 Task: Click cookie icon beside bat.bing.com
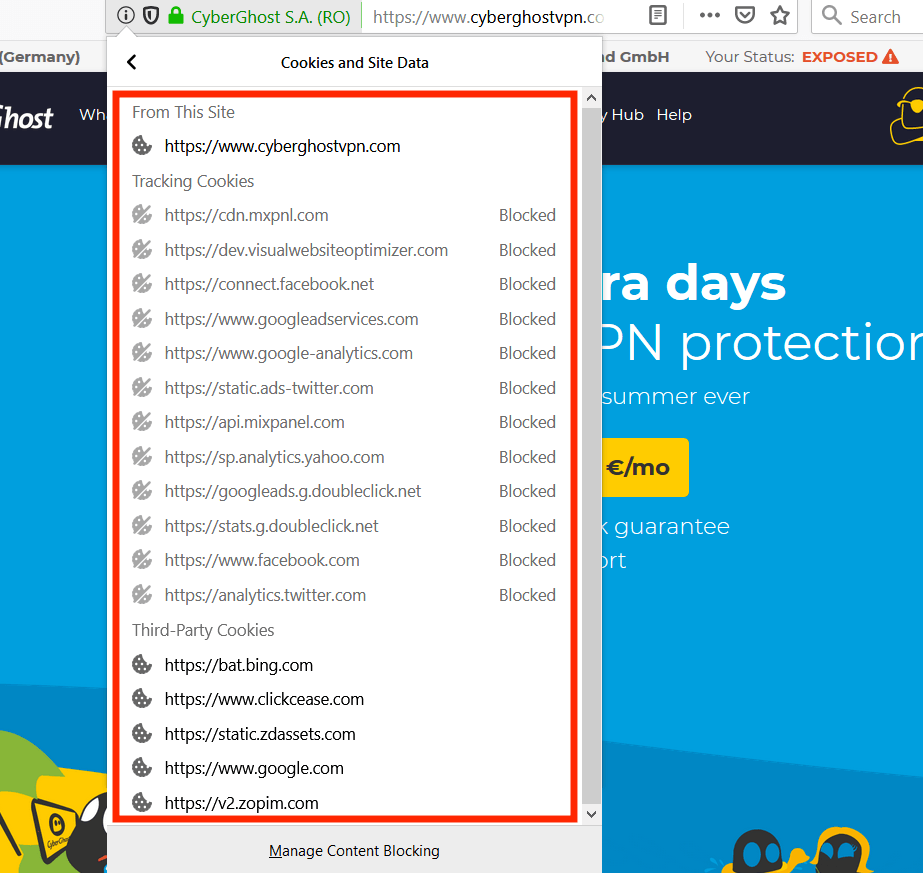tap(142, 665)
